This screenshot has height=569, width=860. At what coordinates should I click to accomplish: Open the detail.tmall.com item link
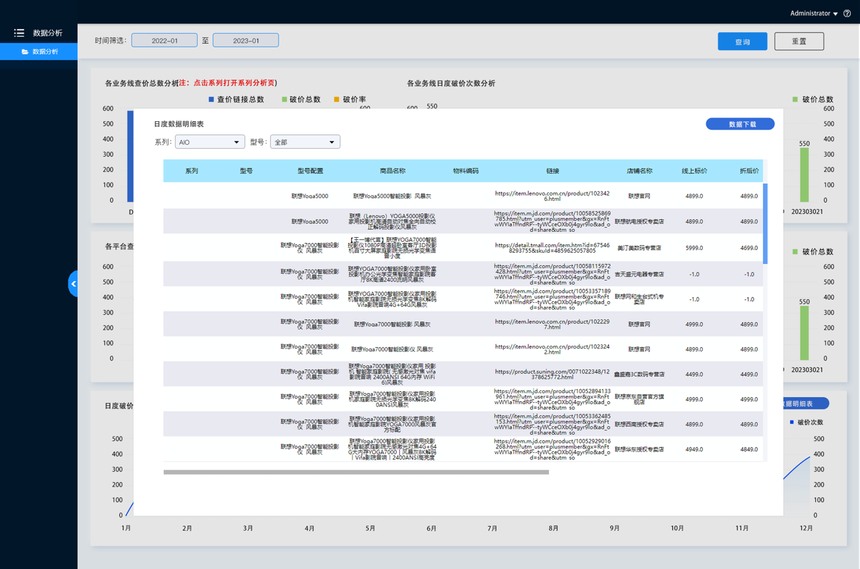coord(552,248)
